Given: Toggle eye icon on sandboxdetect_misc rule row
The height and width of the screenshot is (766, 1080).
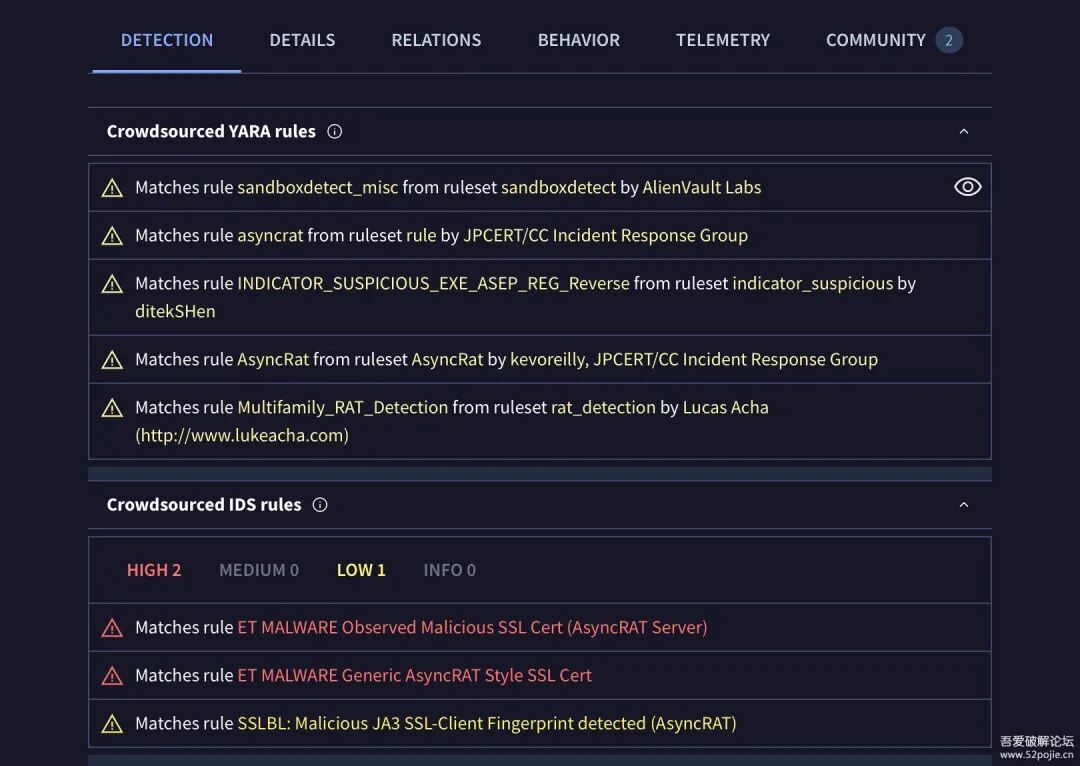Looking at the screenshot, I should (968, 187).
